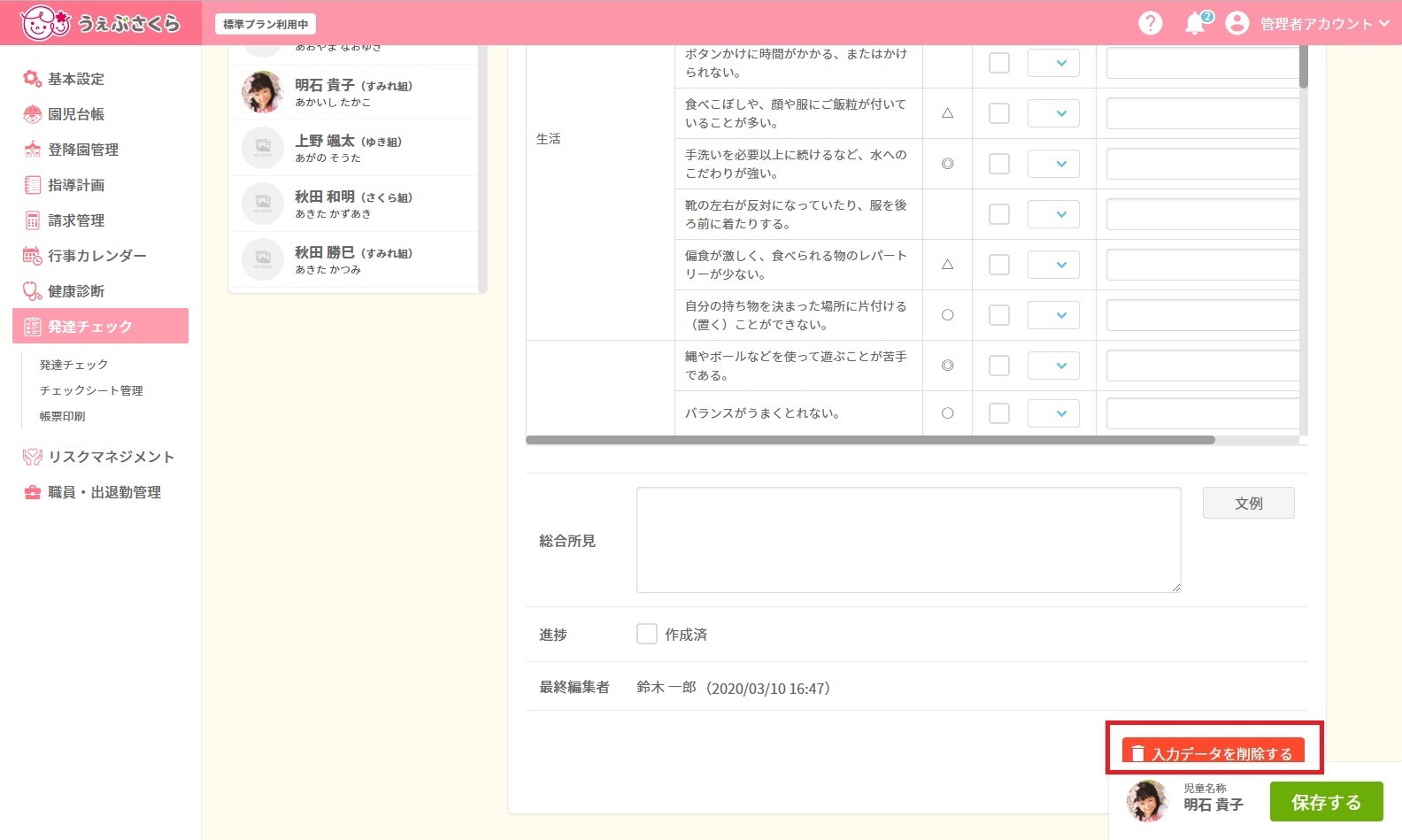Check box for 偏食が激しく row
Screen dimensions: 1402x840
(998, 265)
